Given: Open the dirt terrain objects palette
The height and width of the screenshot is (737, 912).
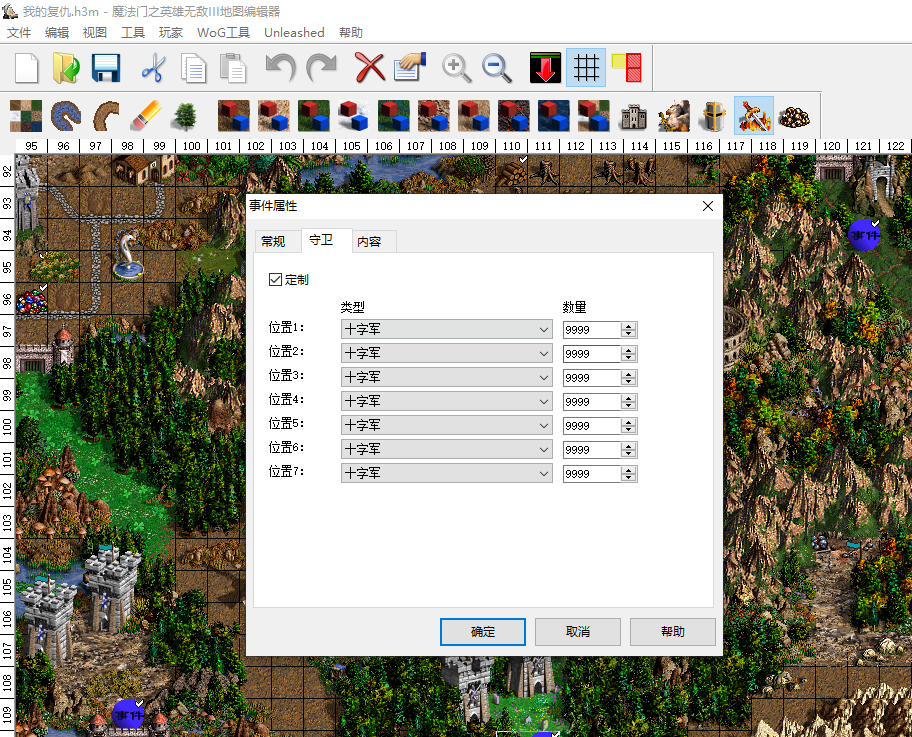Looking at the screenshot, I should [x=234, y=116].
